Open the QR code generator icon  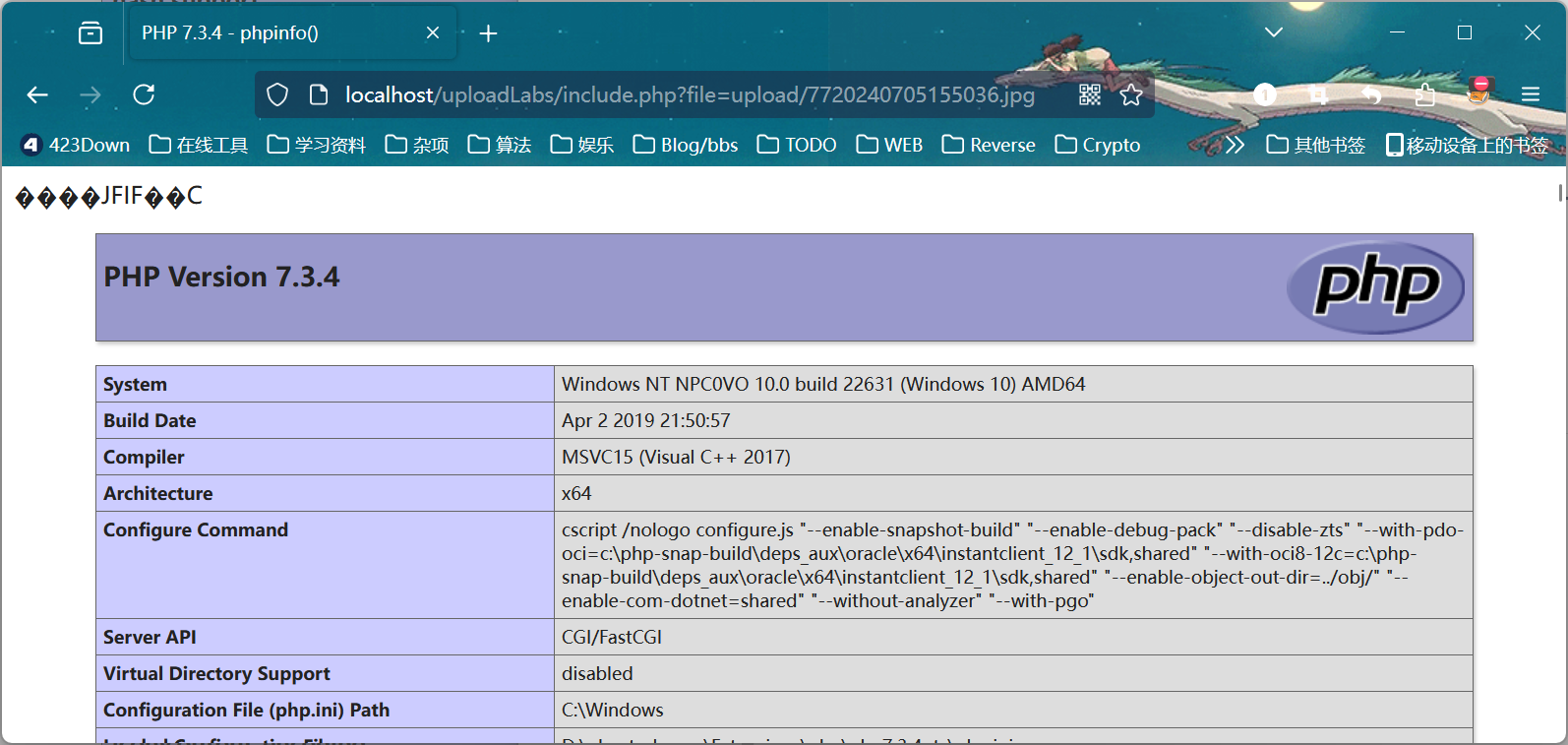pos(1090,94)
